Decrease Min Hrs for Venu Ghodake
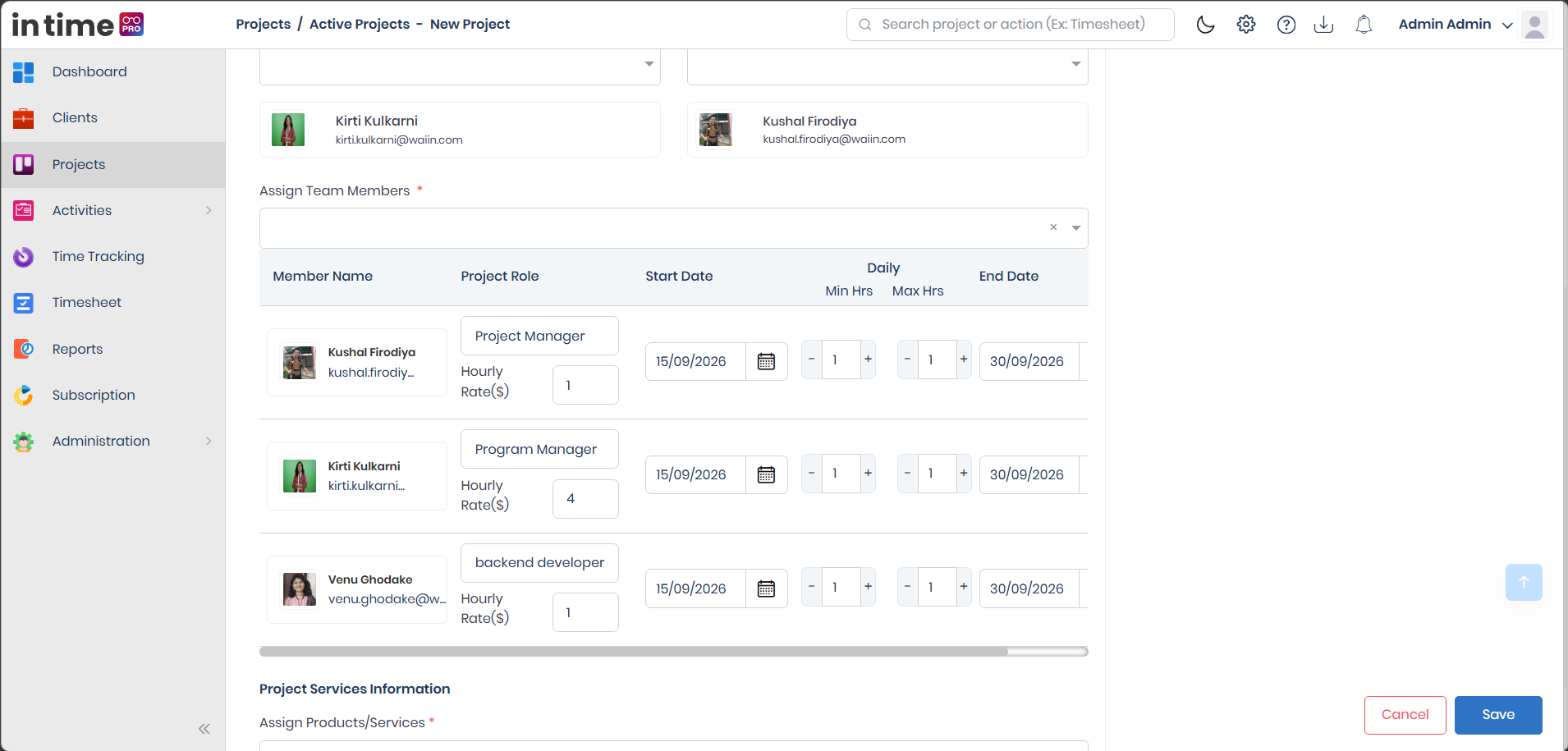1568x751 pixels. [x=811, y=587]
